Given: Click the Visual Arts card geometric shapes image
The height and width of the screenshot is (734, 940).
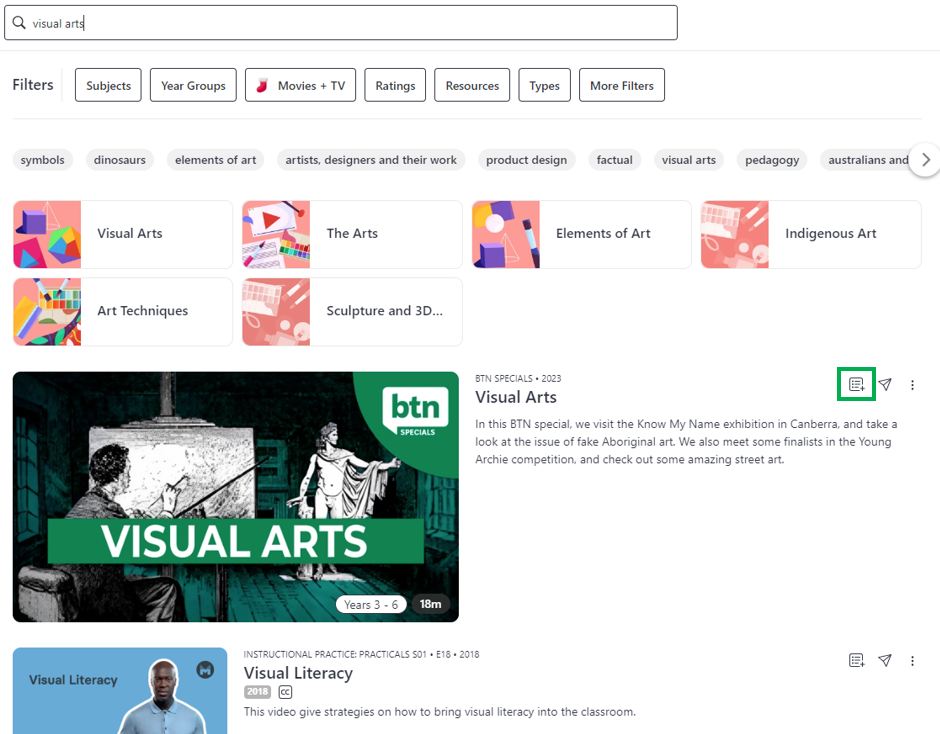Looking at the screenshot, I should click(x=47, y=234).
